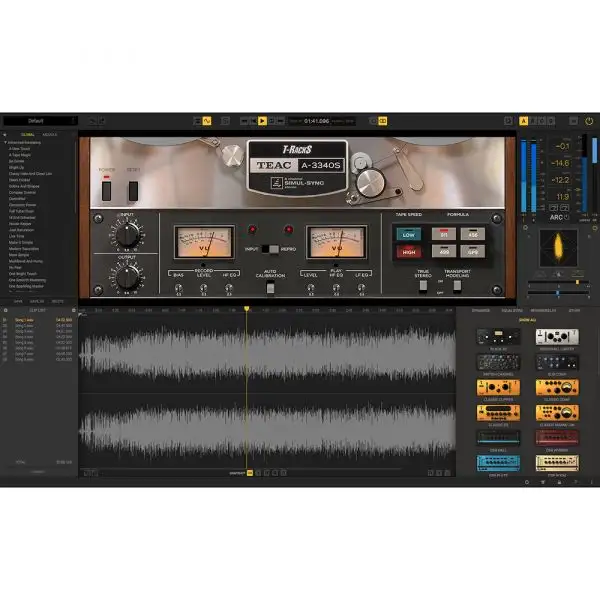This screenshot has height=600, width=600.
Task: Open the Default preset dropdown
Action: pos(40,121)
